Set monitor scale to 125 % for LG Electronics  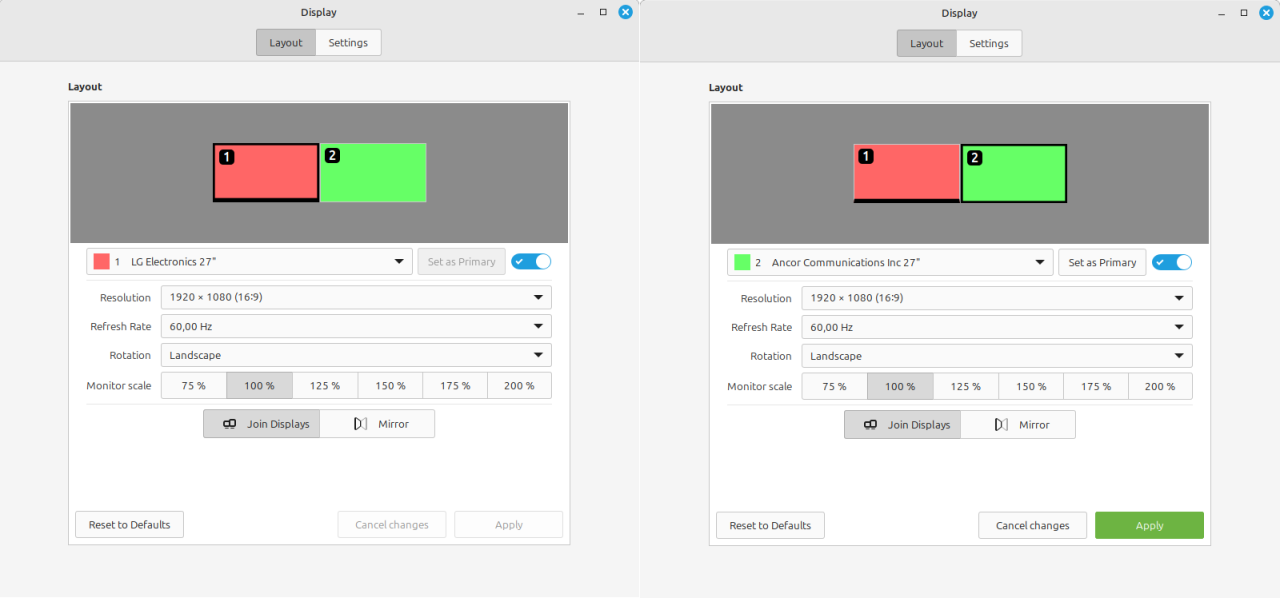click(325, 385)
